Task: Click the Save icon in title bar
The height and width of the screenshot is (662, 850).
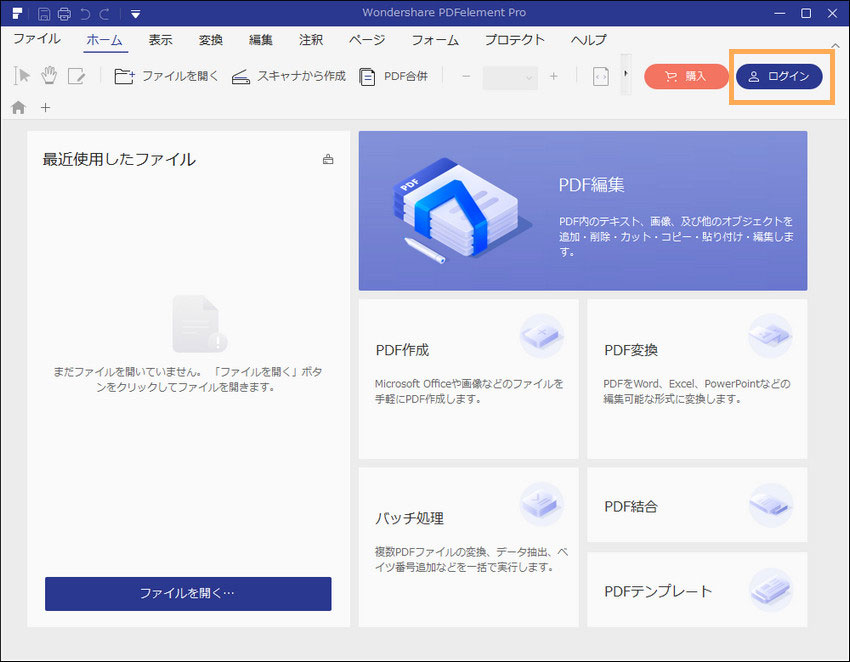Action: click(44, 14)
